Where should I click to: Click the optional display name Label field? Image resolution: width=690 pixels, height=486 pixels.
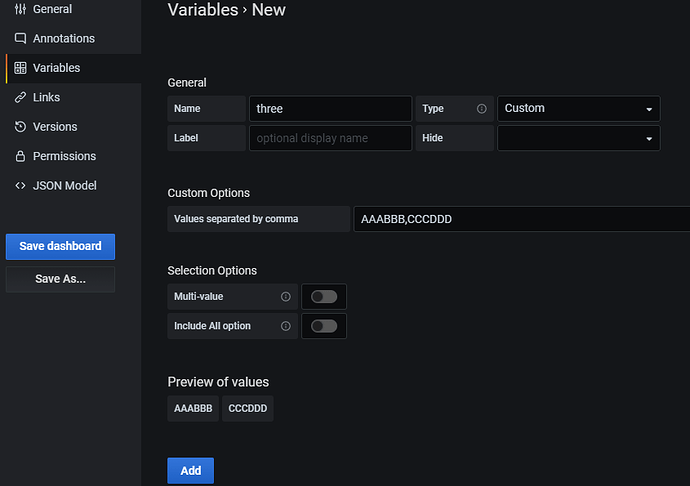tap(330, 138)
